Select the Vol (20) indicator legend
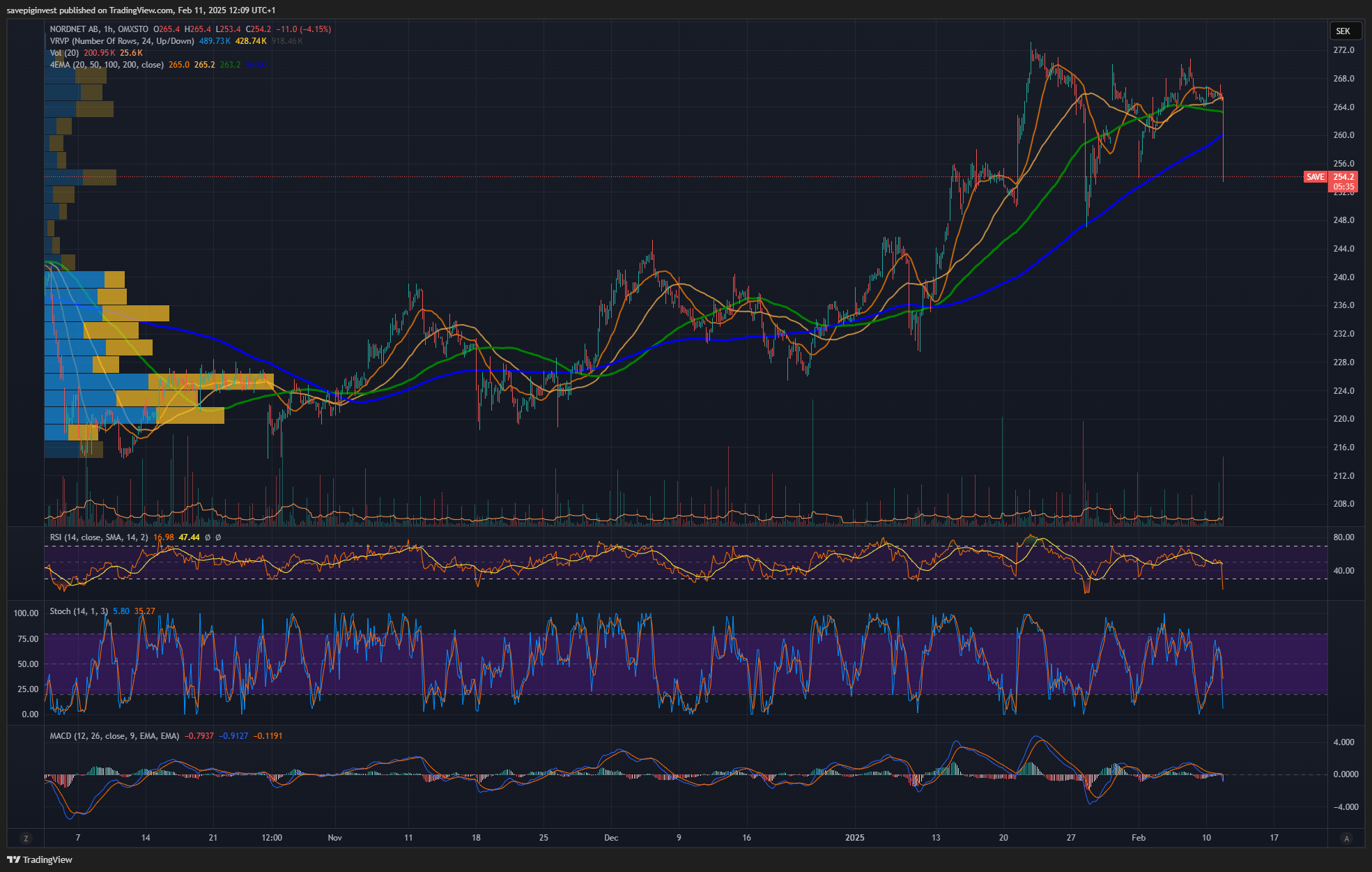The width and height of the screenshot is (1372, 872). (x=64, y=53)
